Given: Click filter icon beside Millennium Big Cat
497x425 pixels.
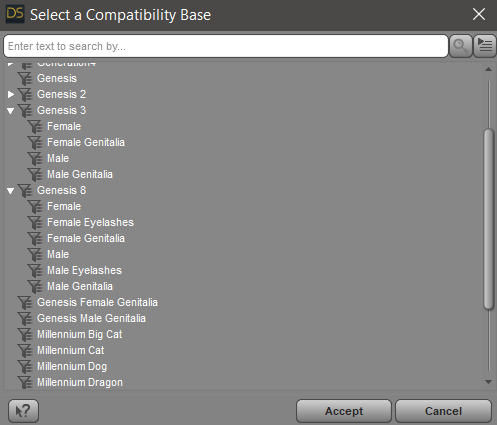Looking at the screenshot, I should [26, 334].
